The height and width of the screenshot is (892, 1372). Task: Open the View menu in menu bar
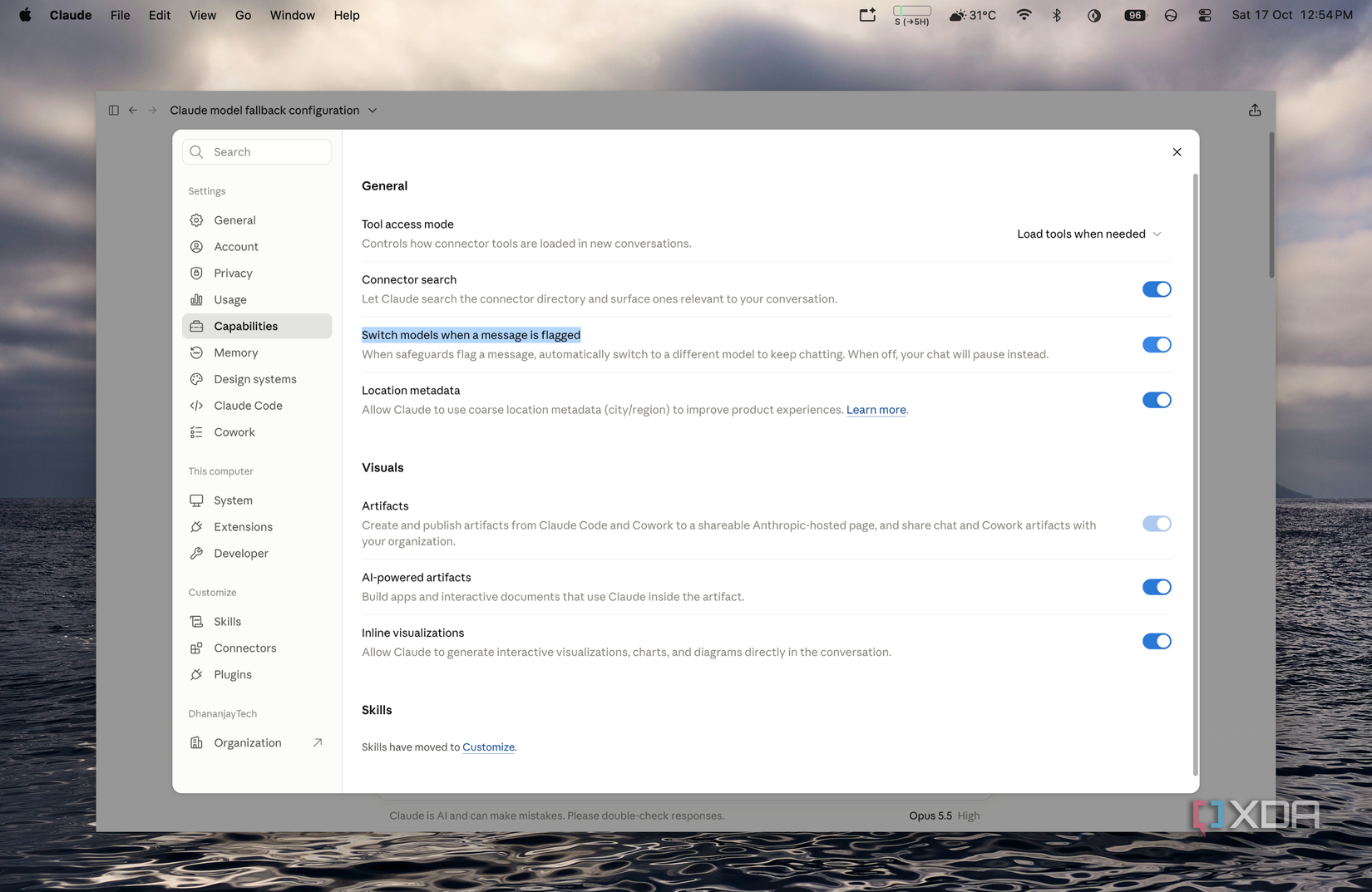pos(203,15)
